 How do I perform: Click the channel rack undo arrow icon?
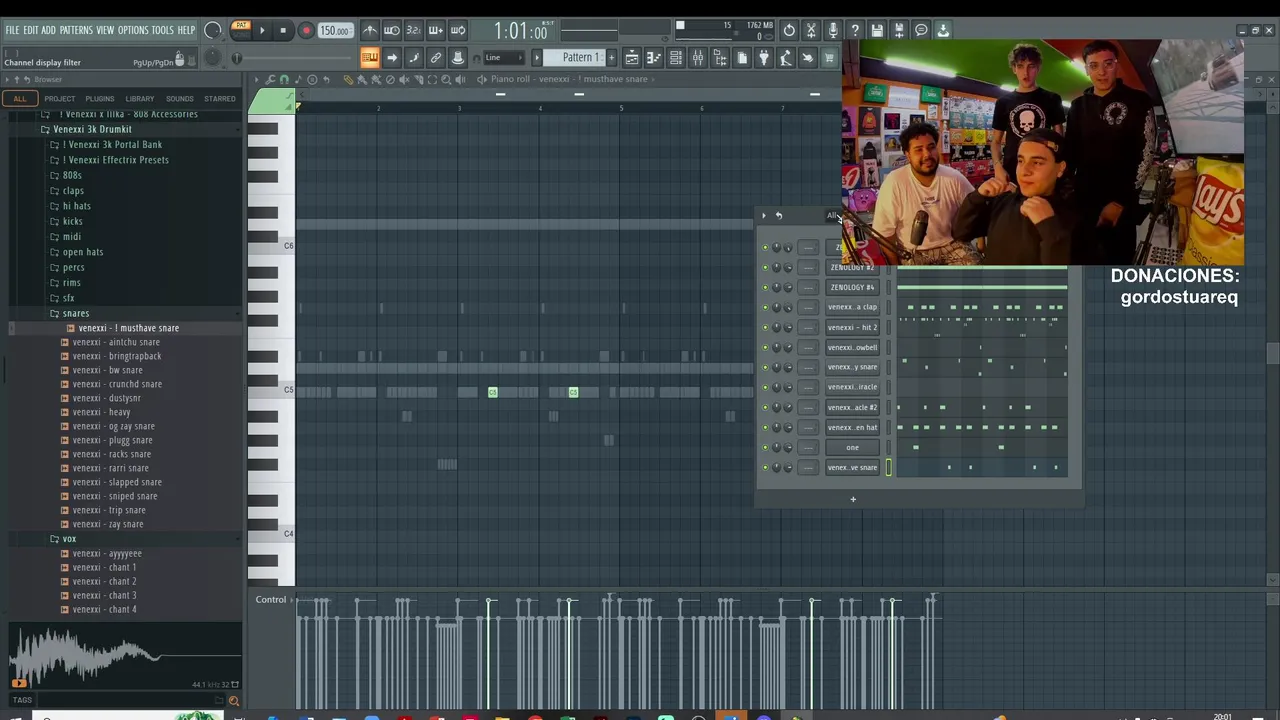[779, 215]
